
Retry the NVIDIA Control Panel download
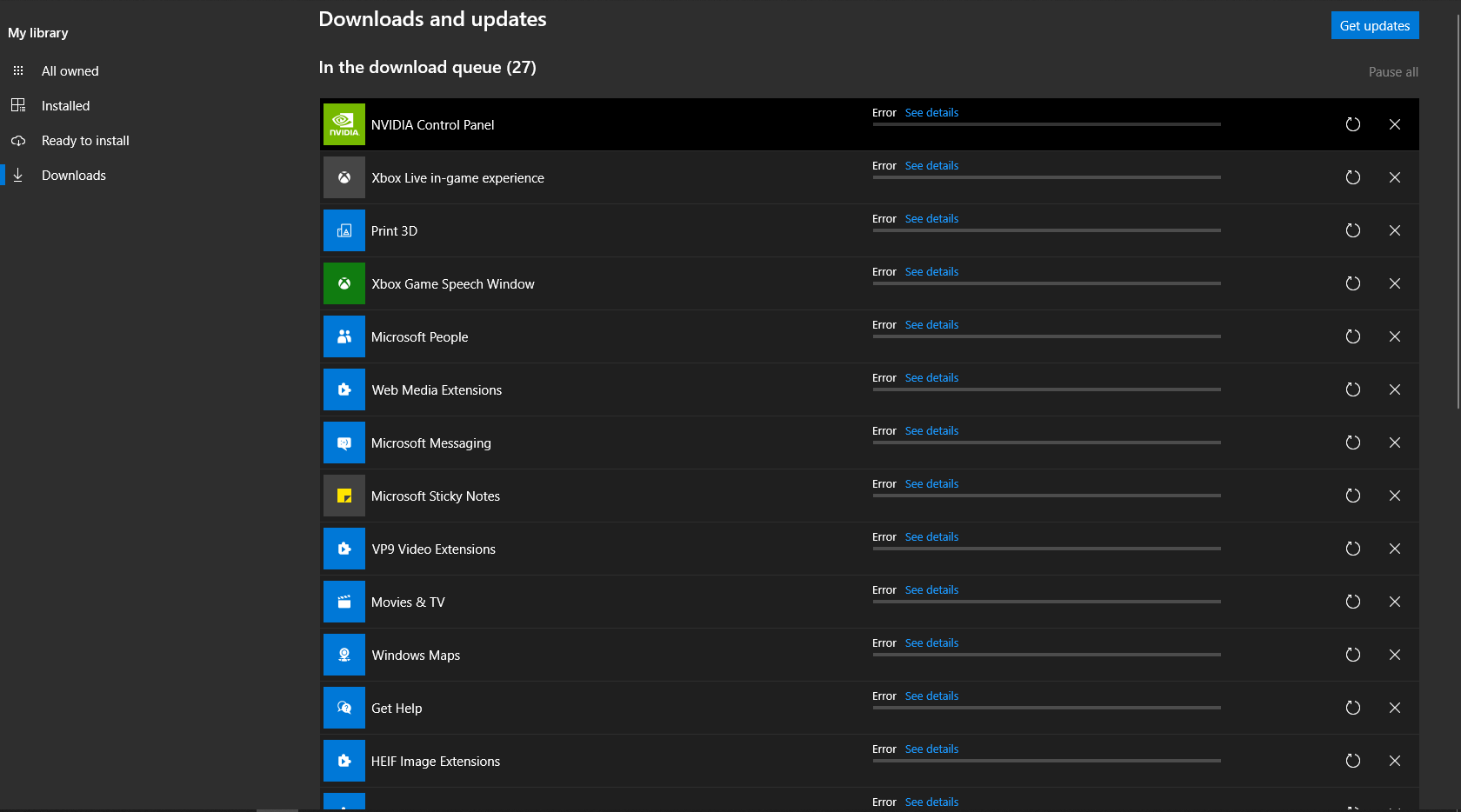pyautogui.click(x=1353, y=124)
